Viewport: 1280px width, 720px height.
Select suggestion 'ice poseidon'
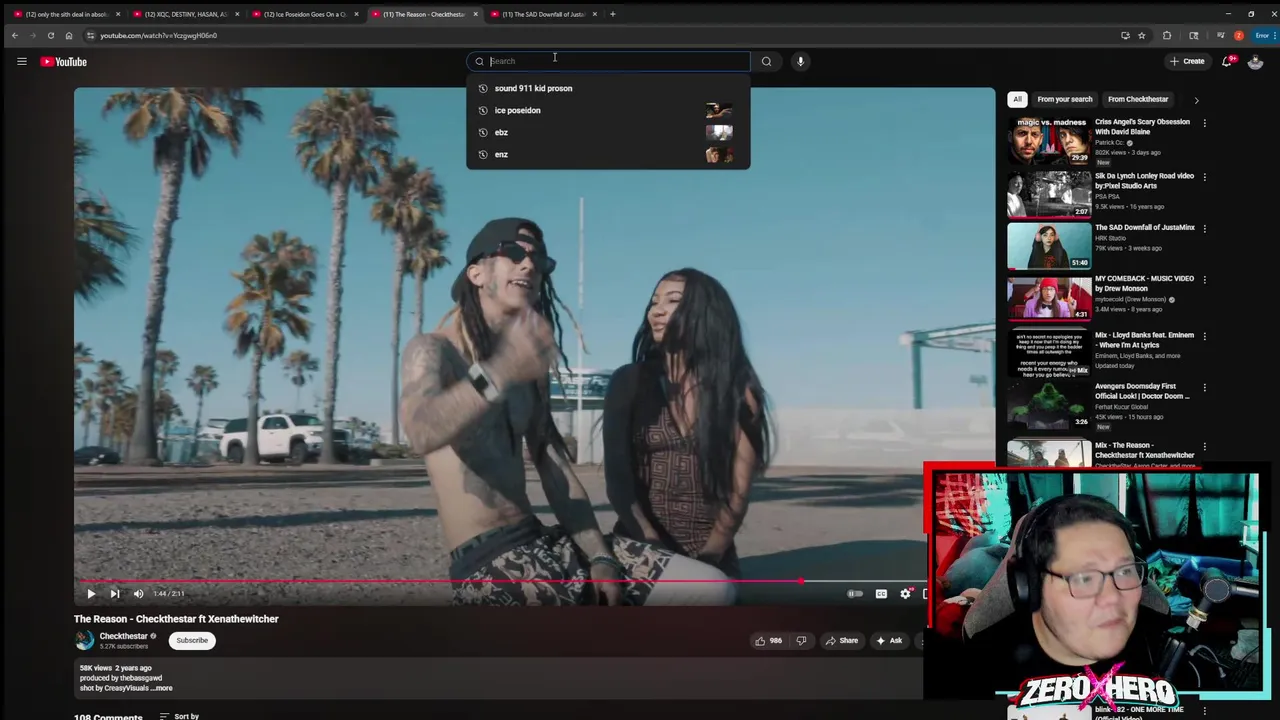click(x=608, y=110)
